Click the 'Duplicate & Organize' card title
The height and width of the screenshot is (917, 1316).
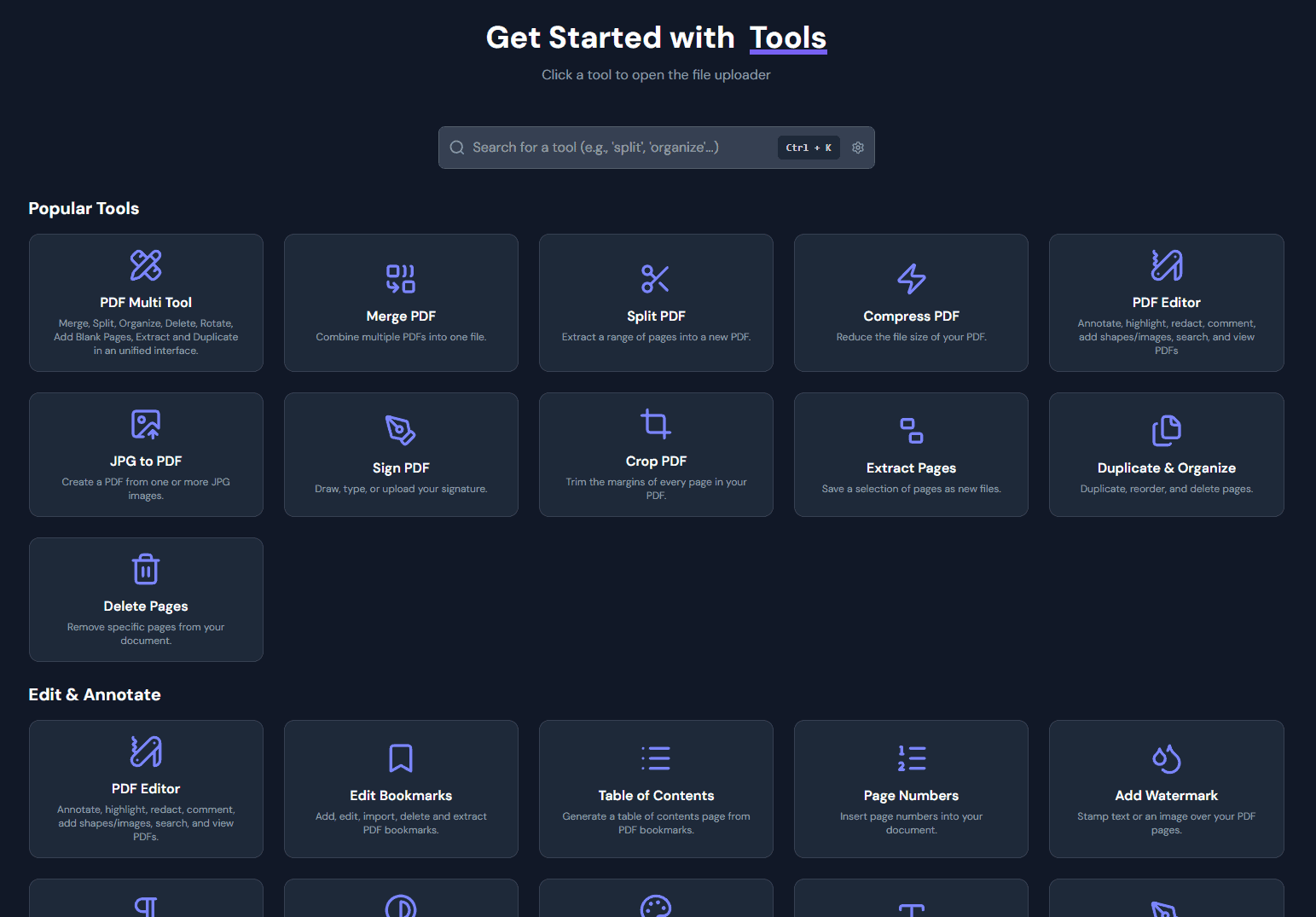[1167, 467]
